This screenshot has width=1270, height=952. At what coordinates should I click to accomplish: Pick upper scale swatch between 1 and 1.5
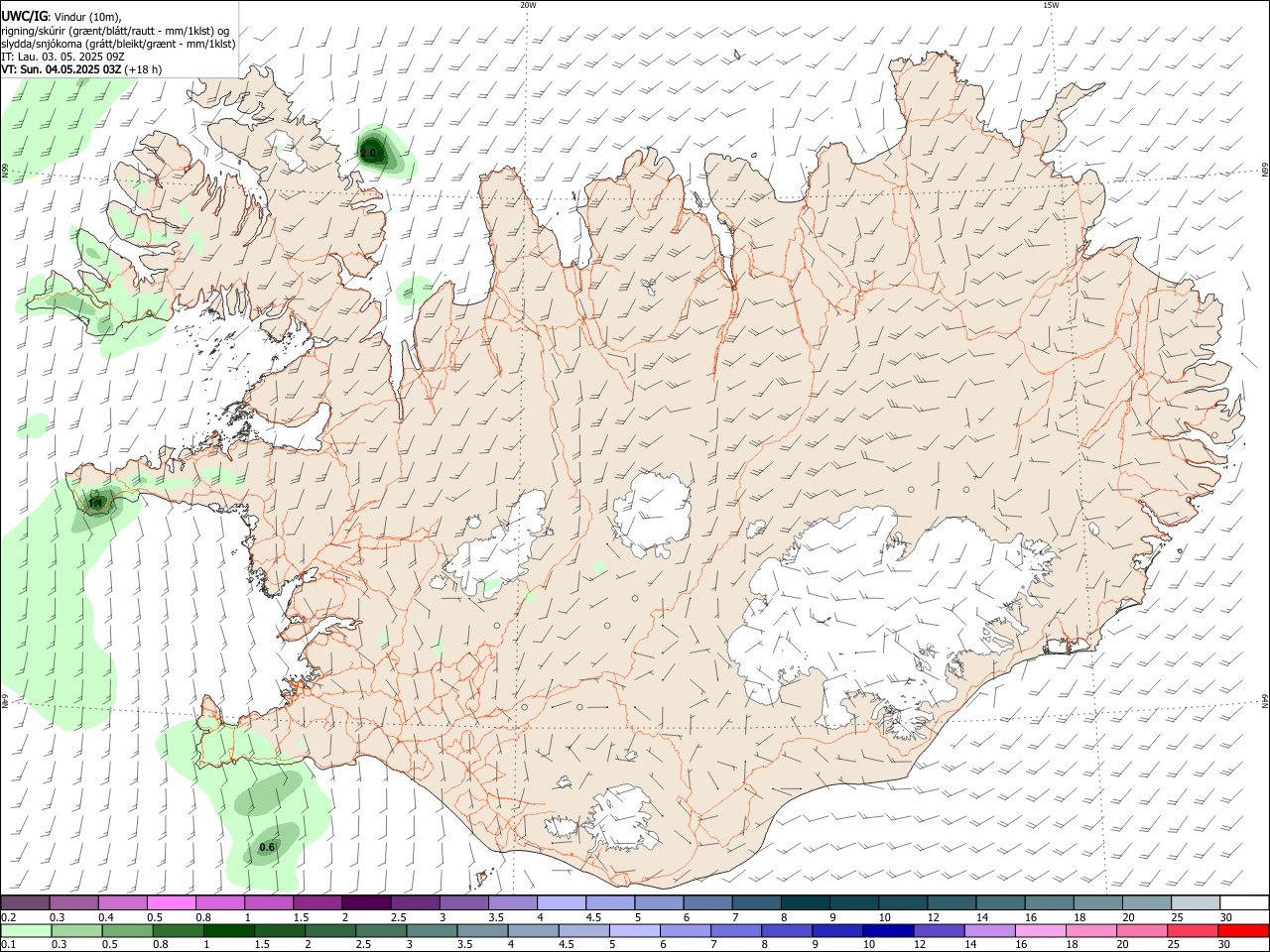(268, 902)
